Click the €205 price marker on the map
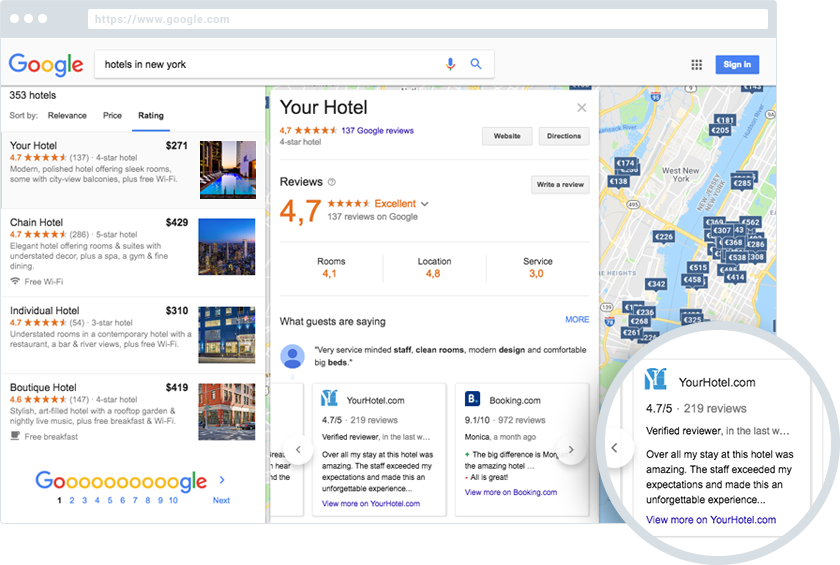This screenshot has width=840, height=565. pyautogui.click(x=720, y=130)
